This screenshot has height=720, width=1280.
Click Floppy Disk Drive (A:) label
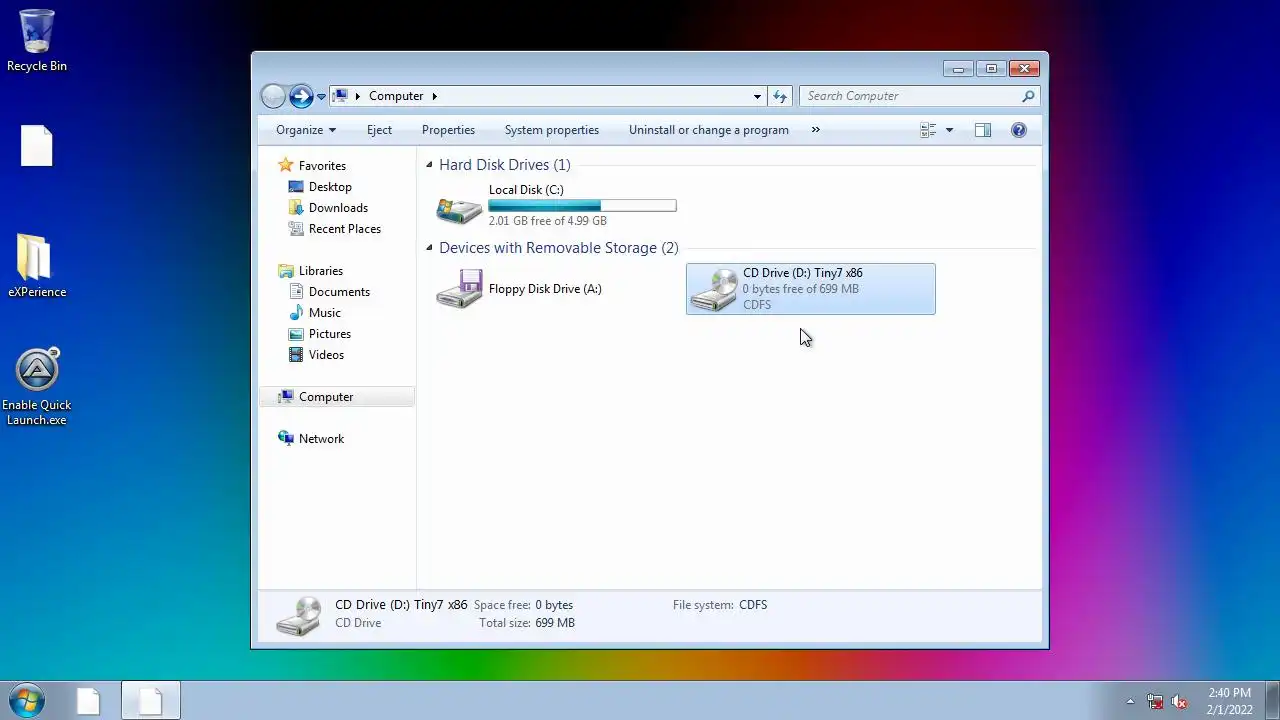tap(545, 289)
